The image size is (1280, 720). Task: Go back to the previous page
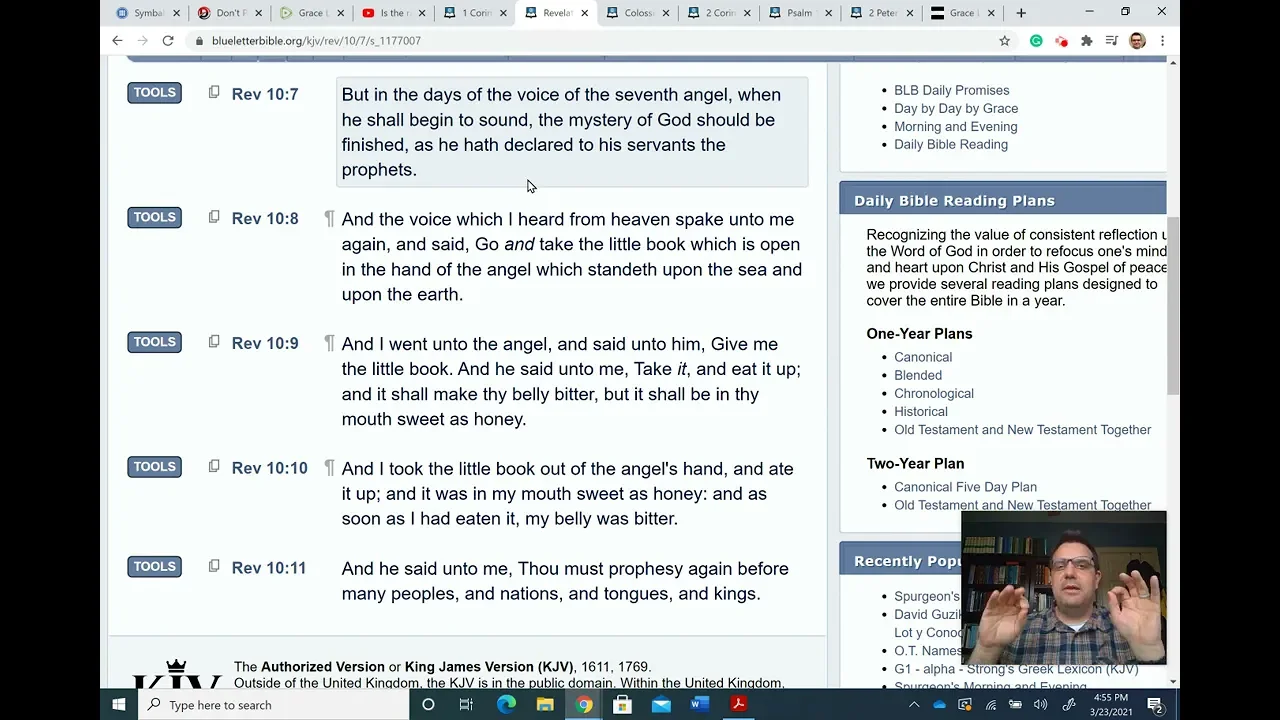pos(117,41)
